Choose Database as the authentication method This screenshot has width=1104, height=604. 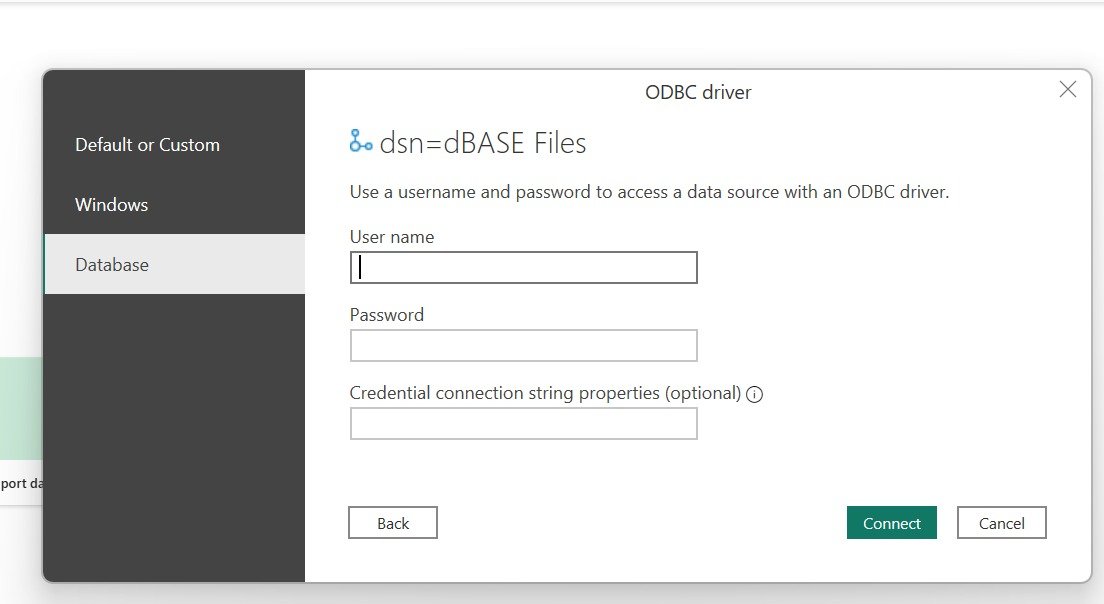coord(111,264)
